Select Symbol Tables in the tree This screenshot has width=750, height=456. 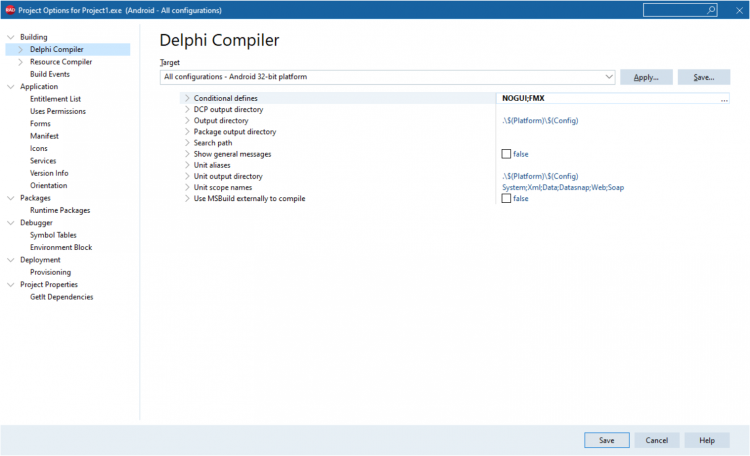tap(53, 235)
